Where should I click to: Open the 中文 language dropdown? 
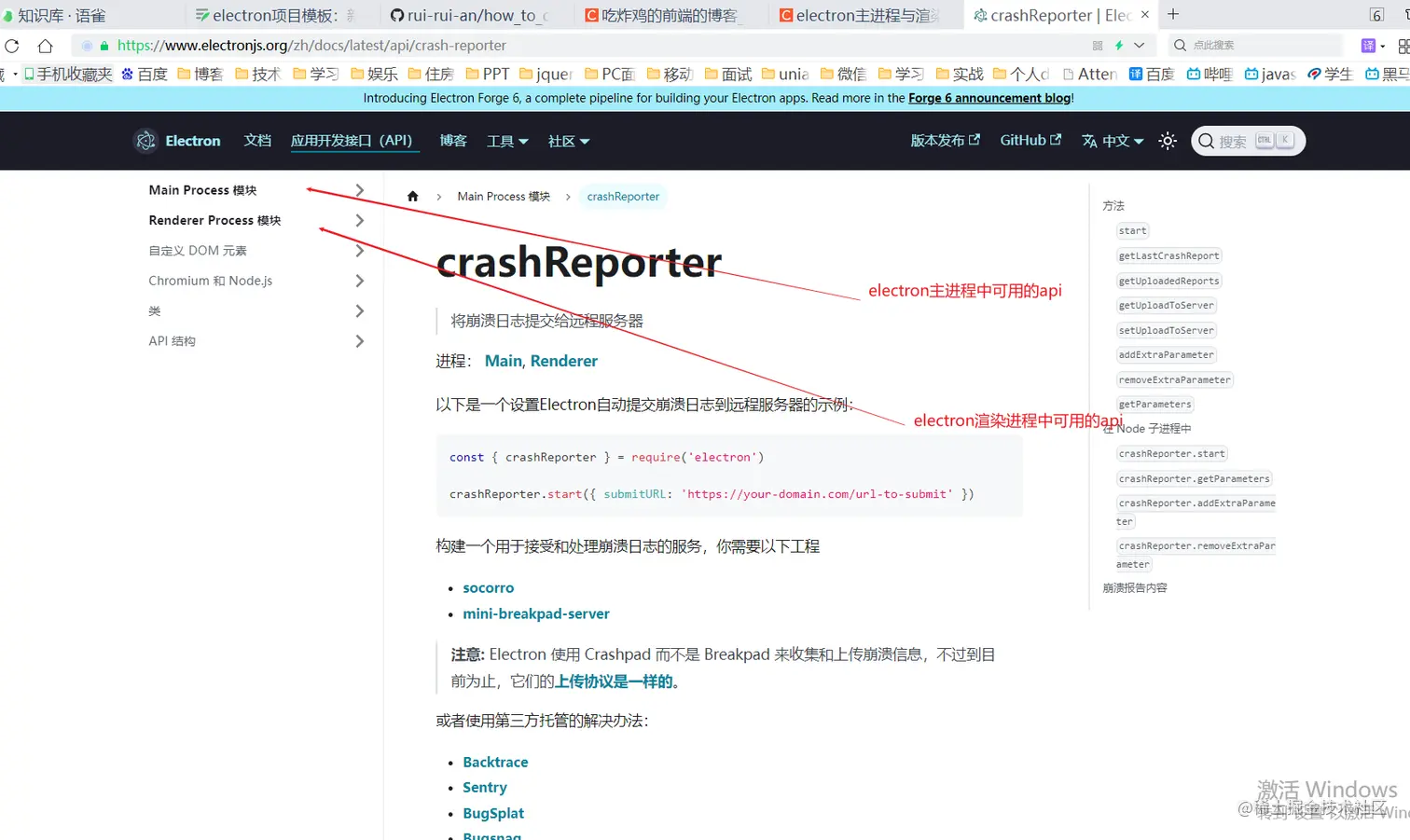click(1113, 141)
